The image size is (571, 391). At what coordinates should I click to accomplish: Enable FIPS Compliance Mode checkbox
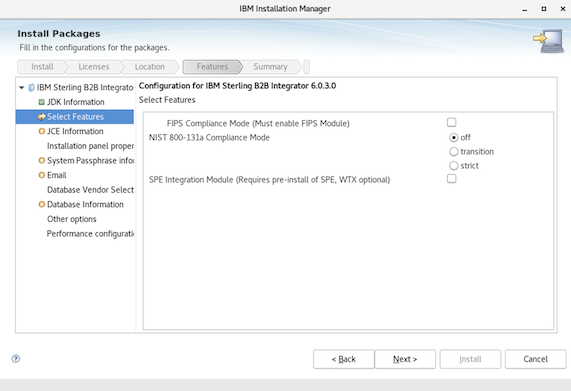[x=452, y=122]
